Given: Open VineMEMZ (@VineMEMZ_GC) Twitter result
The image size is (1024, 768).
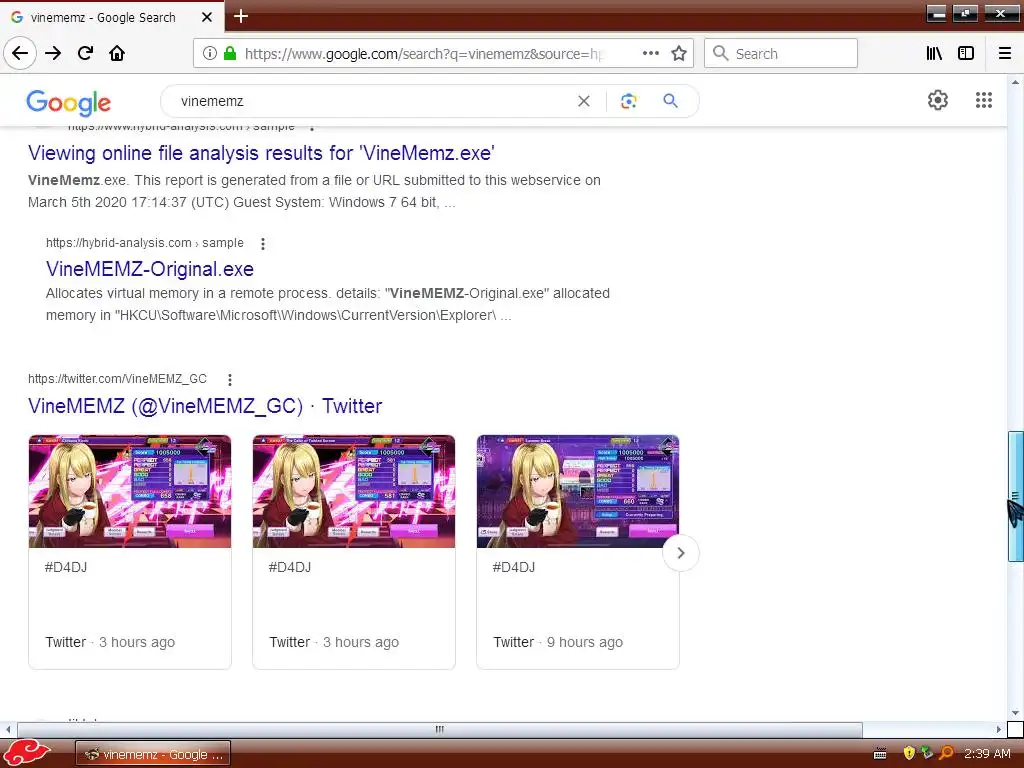Looking at the screenshot, I should pyautogui.click(x=205, y=406).
